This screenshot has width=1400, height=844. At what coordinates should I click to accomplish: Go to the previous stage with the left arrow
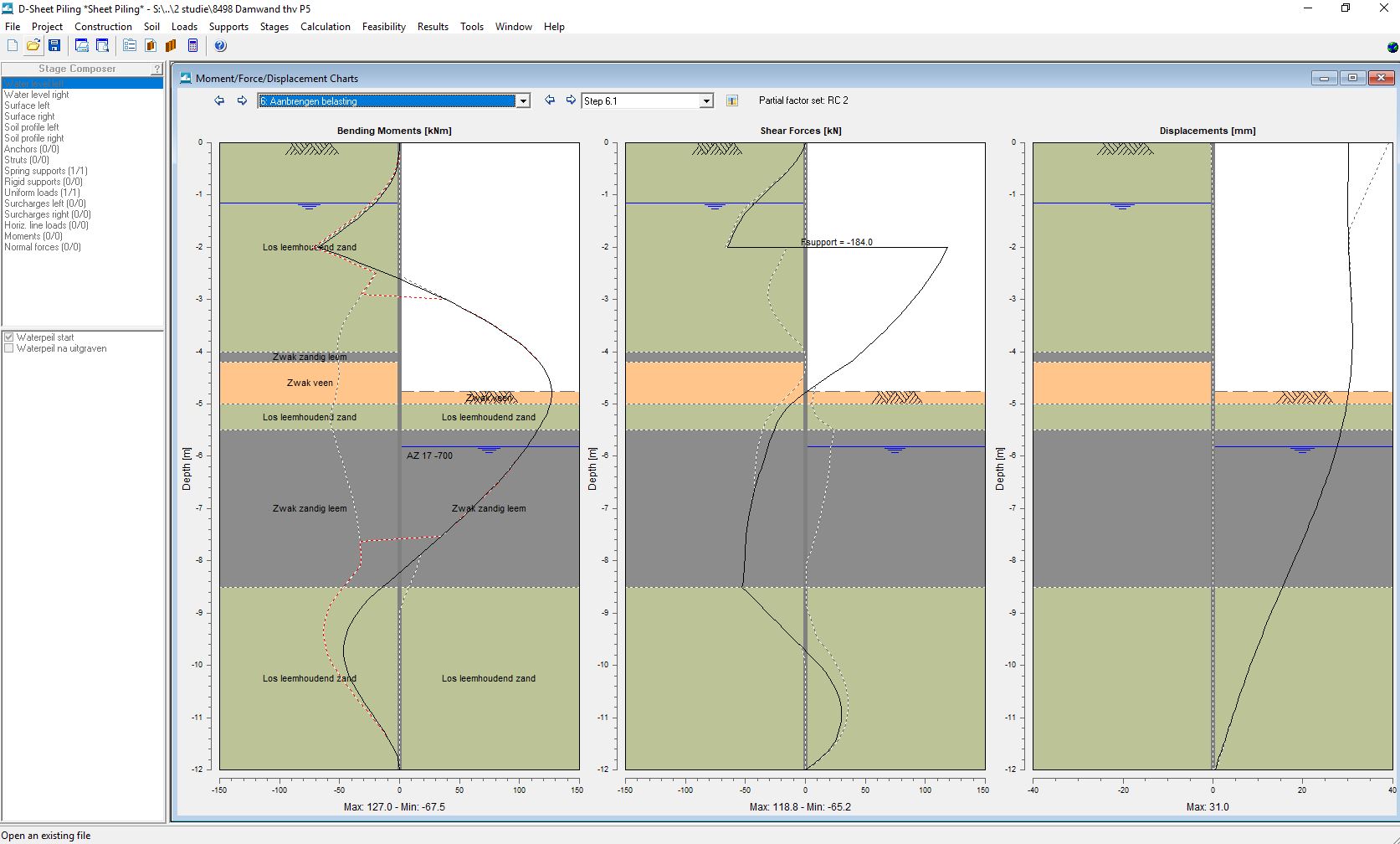[x=219, y=100]
